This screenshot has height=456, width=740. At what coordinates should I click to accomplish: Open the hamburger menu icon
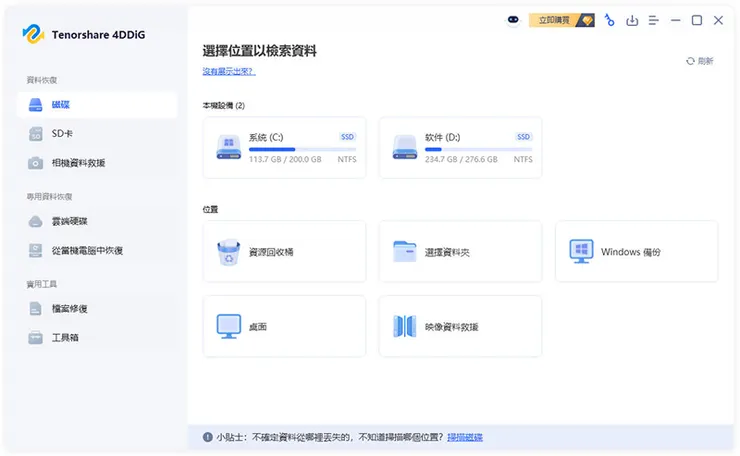(x=654, y=20)
